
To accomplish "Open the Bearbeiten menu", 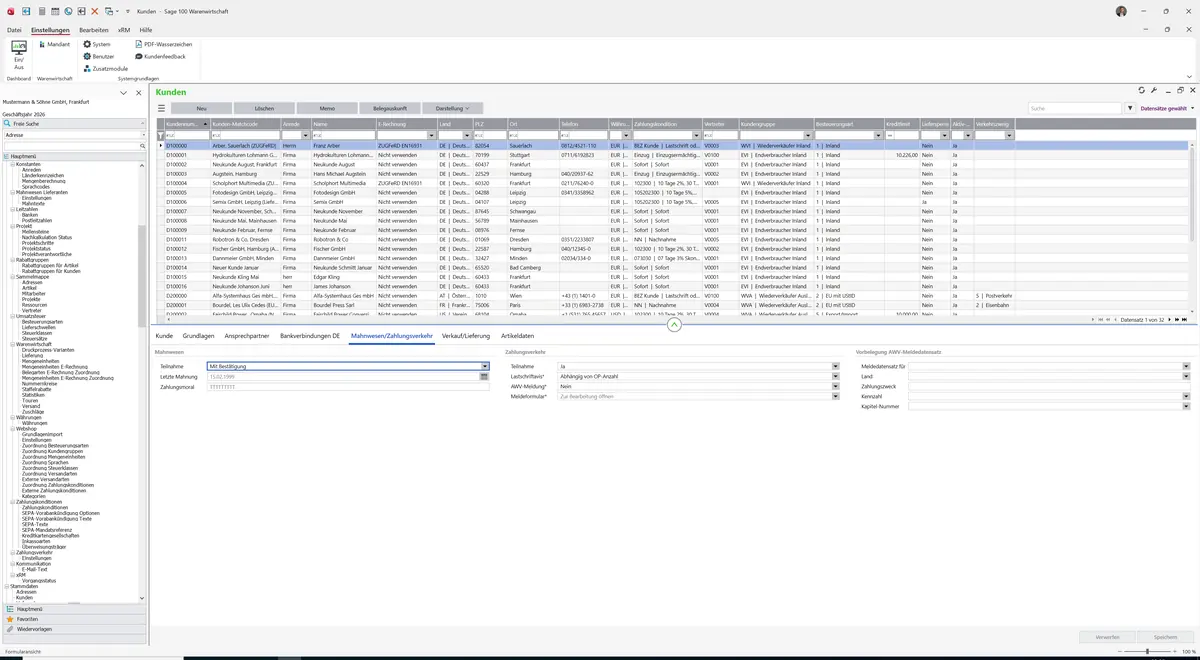I will (x=94, y=30).
